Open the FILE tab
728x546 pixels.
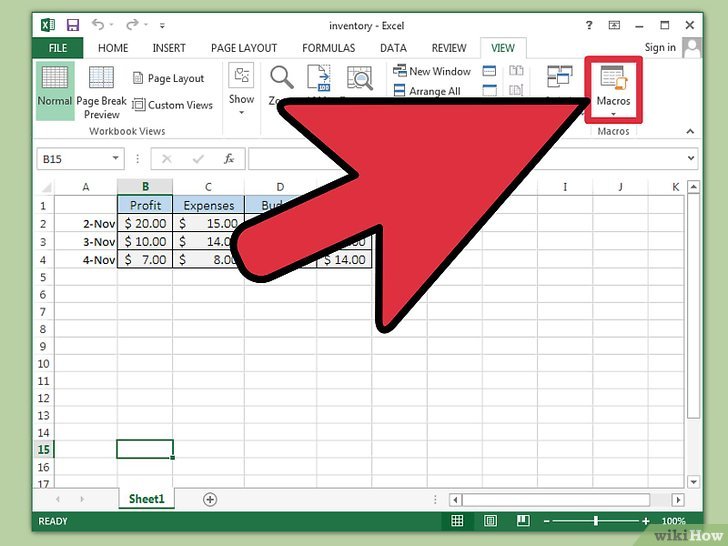pyautogui.click(x=58, y=48)
